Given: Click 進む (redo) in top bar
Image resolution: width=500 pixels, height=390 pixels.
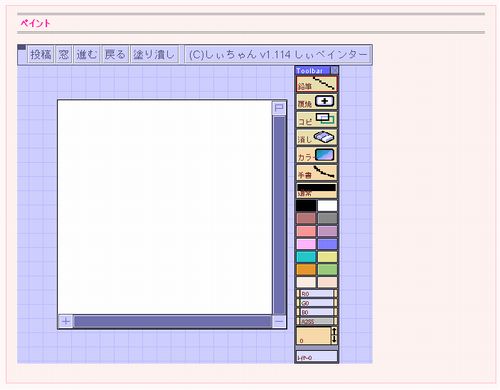Looking at the screenshot, I should click(86, 54).
